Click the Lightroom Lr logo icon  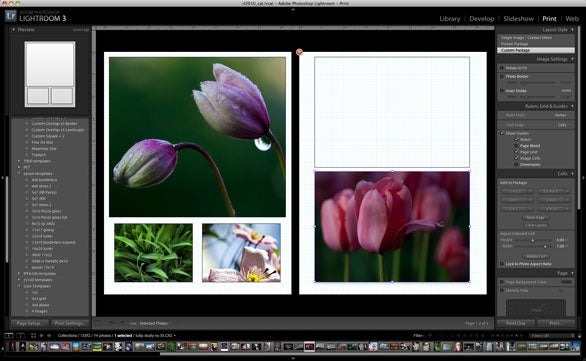pyautogui.click(x=10, y=16)
